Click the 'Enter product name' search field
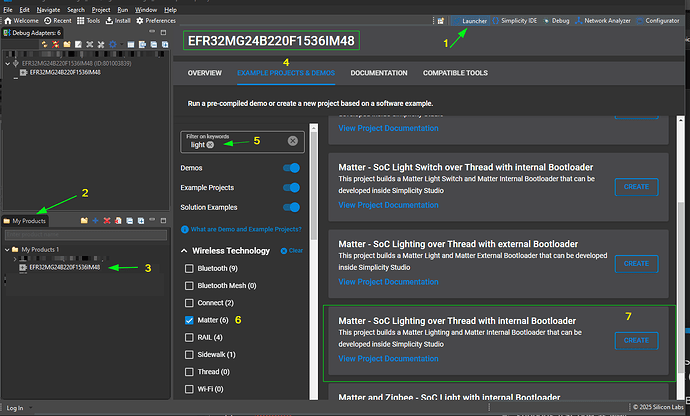This screenshot has width=690, height=416. point(86,235)
